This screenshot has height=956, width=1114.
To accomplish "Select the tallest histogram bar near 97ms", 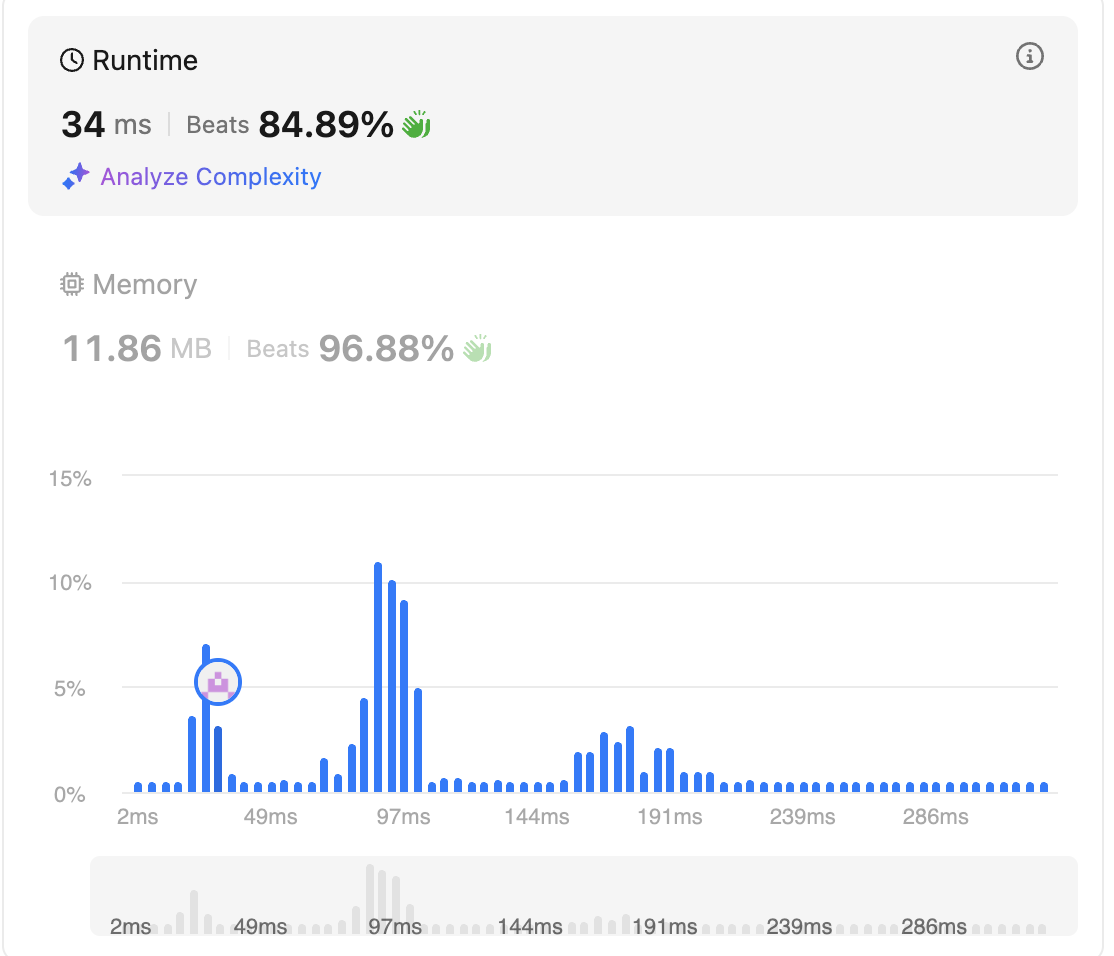I will (378, 678).
